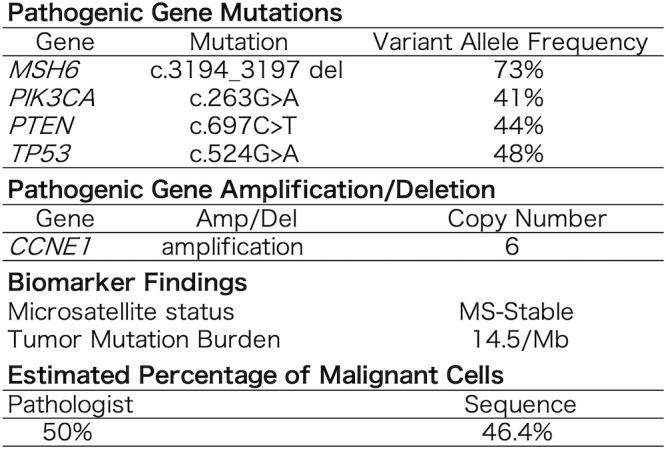
Task: Select the c.697C>T mutation value
Action: coord(239,126)
